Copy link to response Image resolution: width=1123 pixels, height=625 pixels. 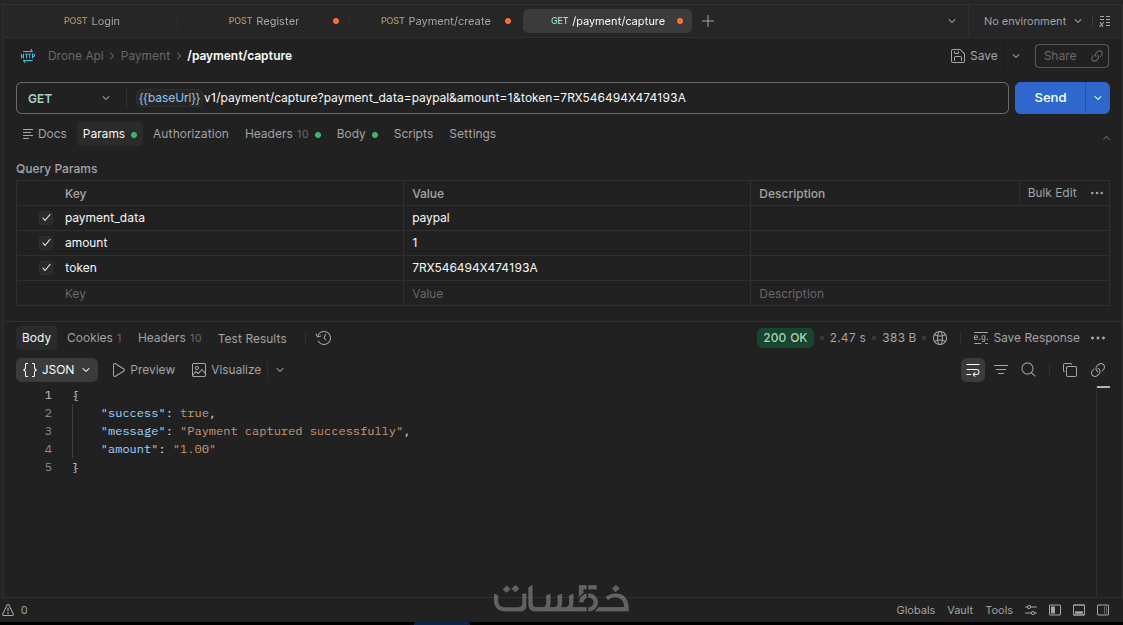coord(1097,370)
